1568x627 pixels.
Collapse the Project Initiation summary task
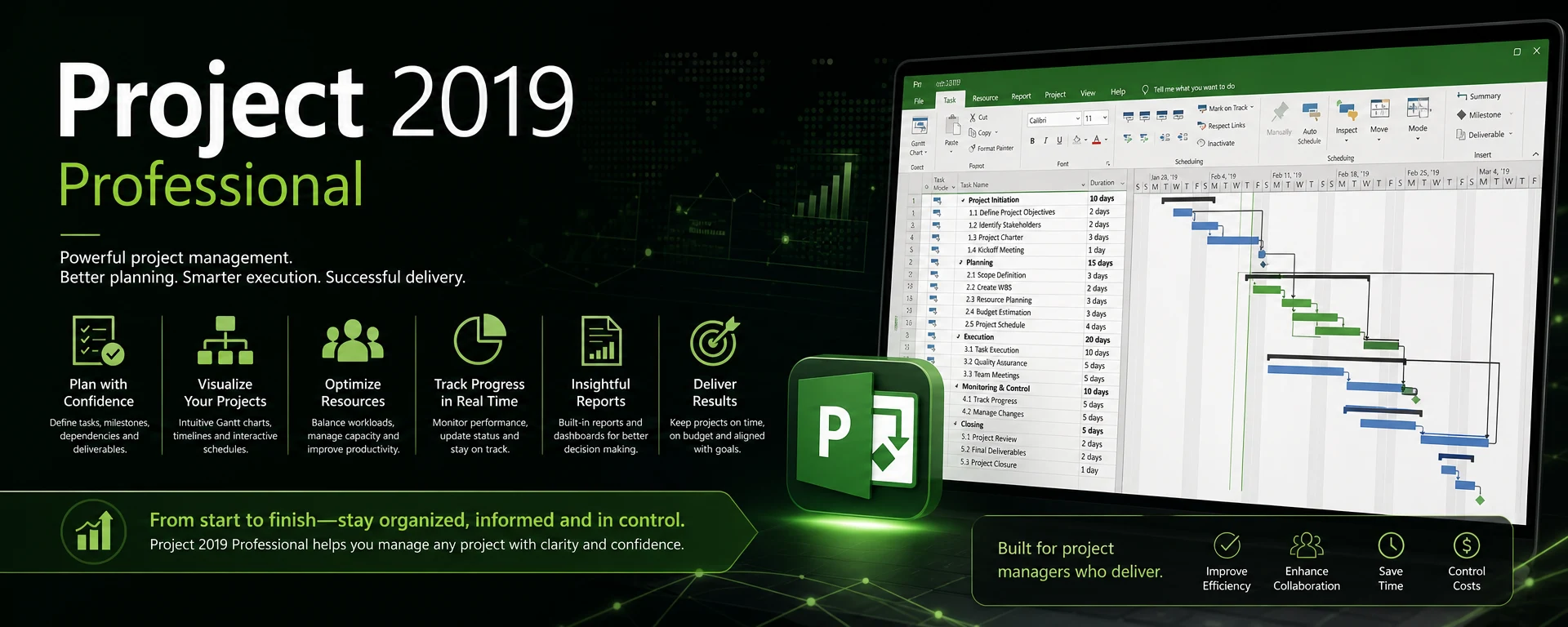coord(964,200)
